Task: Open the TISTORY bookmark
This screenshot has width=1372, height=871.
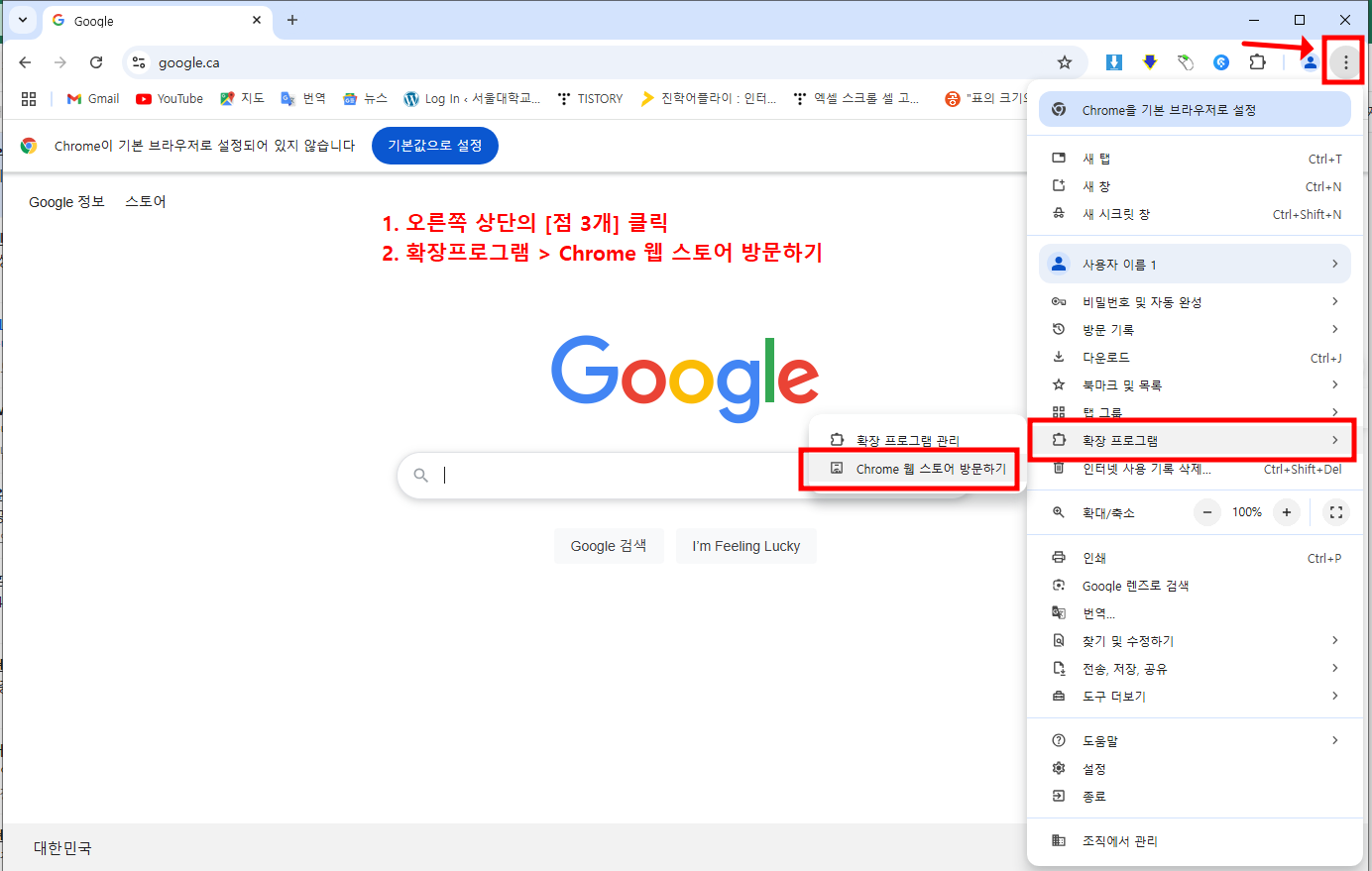Action: click(x=590, y=98)
